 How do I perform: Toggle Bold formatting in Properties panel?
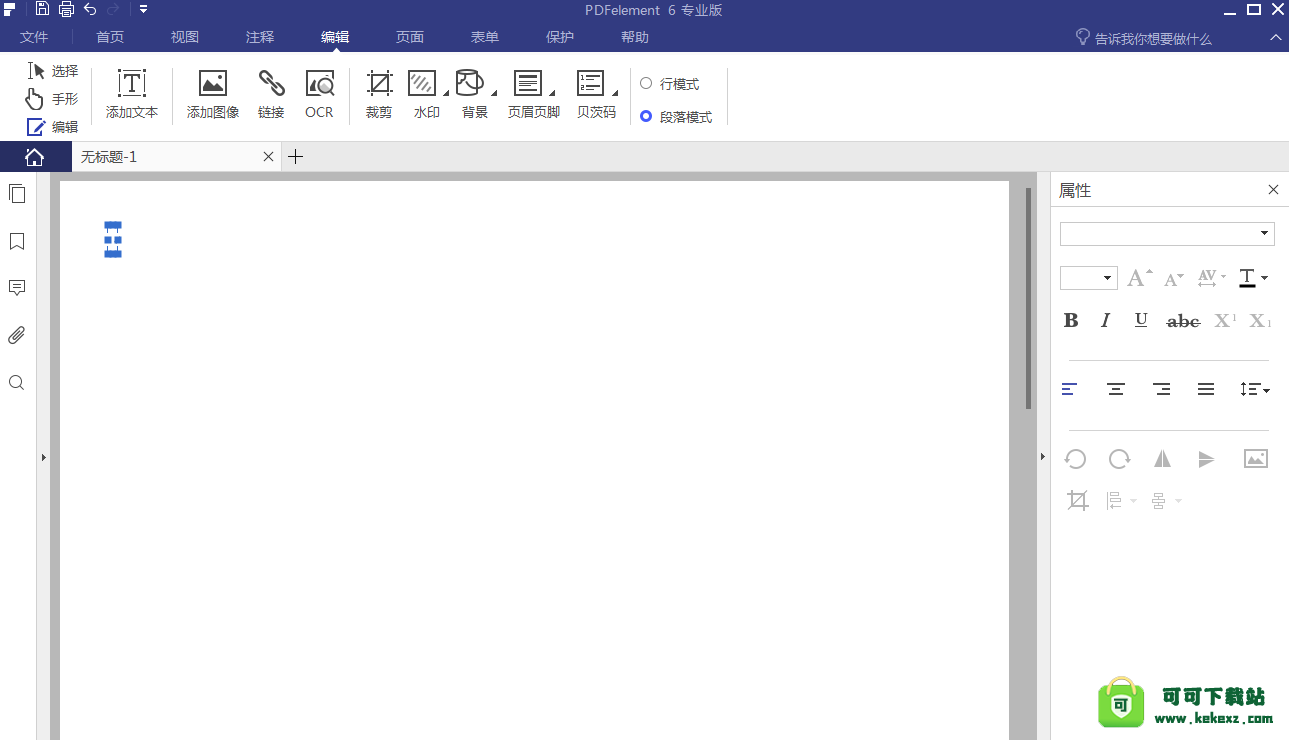1071,321
